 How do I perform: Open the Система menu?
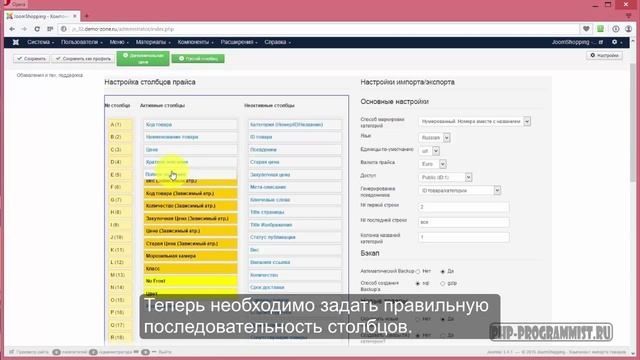click(40, 42)
